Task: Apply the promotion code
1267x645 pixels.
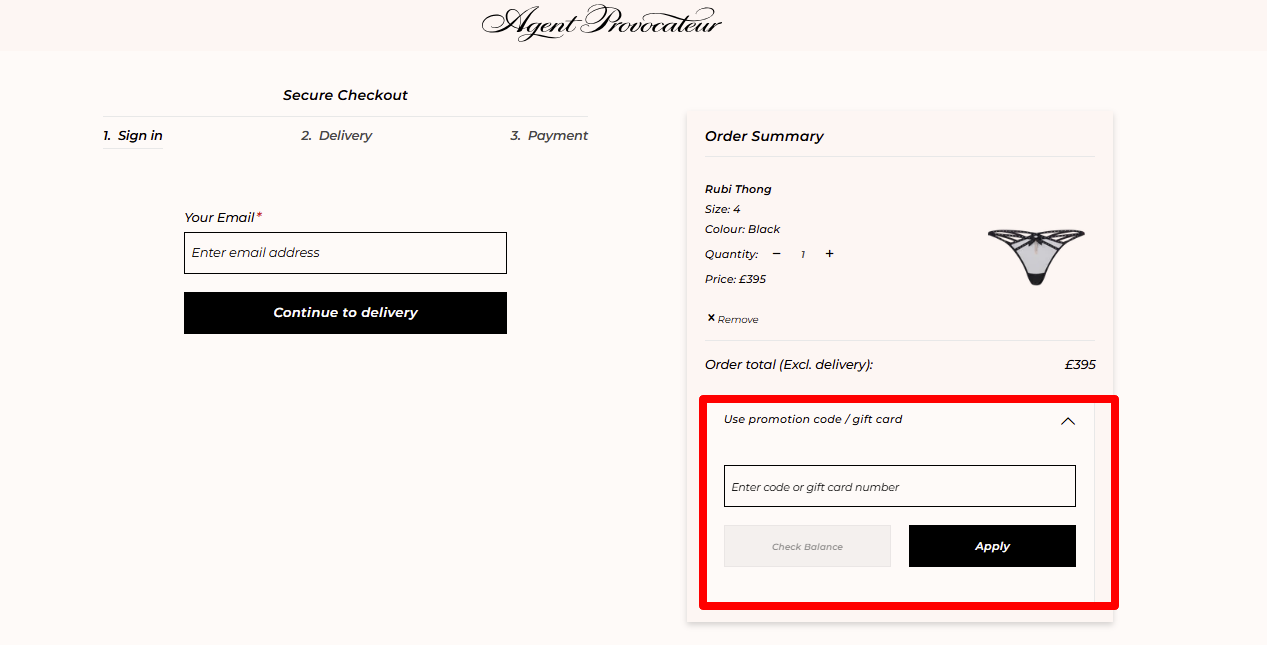Action: point(992,546)
